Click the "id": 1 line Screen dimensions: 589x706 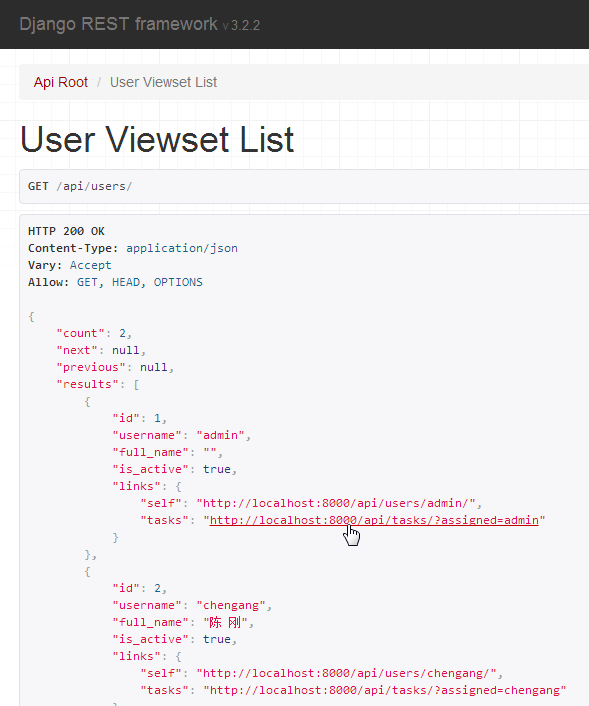140,418
